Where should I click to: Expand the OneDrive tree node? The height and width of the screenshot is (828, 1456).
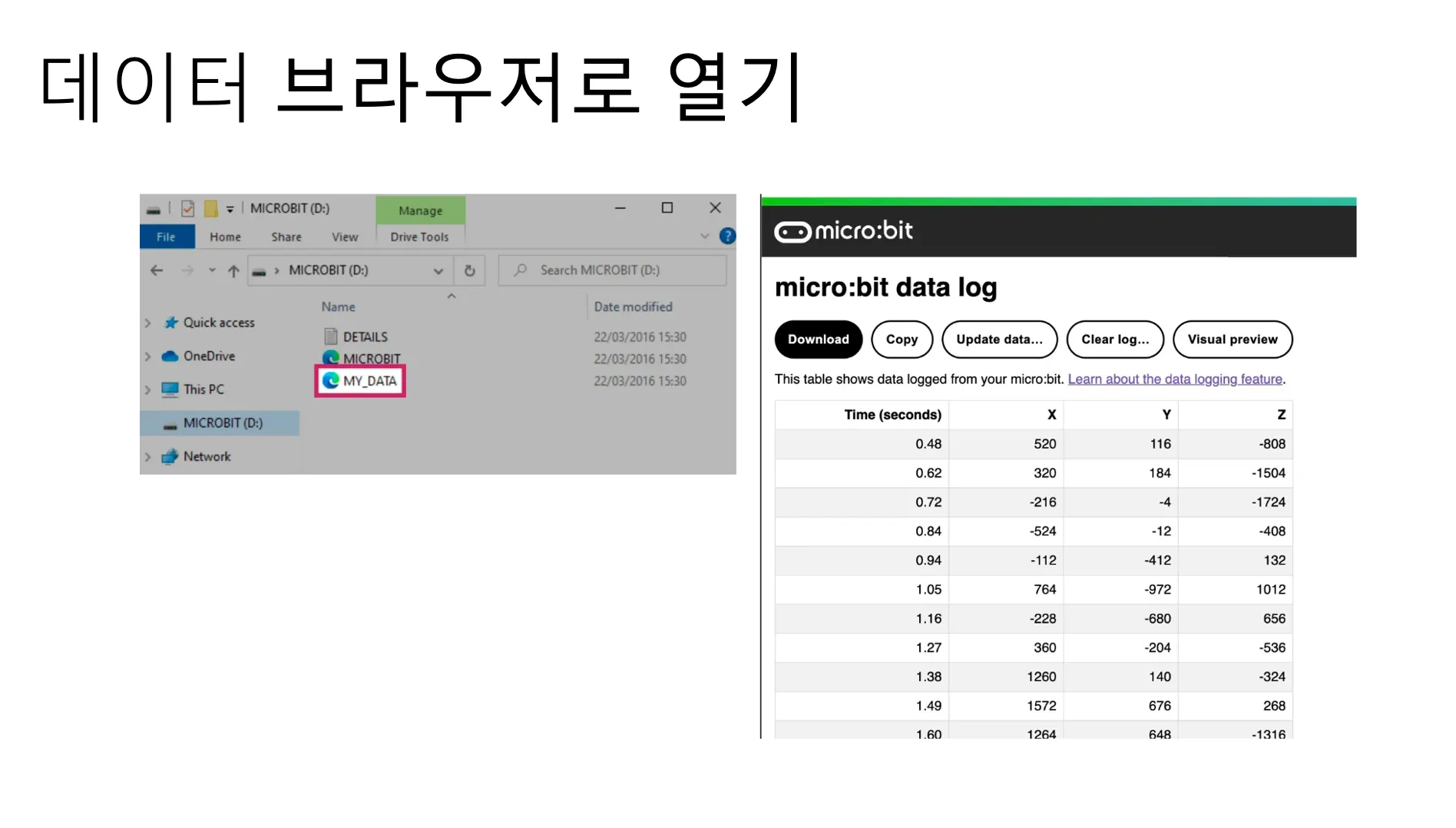point(148,356)
